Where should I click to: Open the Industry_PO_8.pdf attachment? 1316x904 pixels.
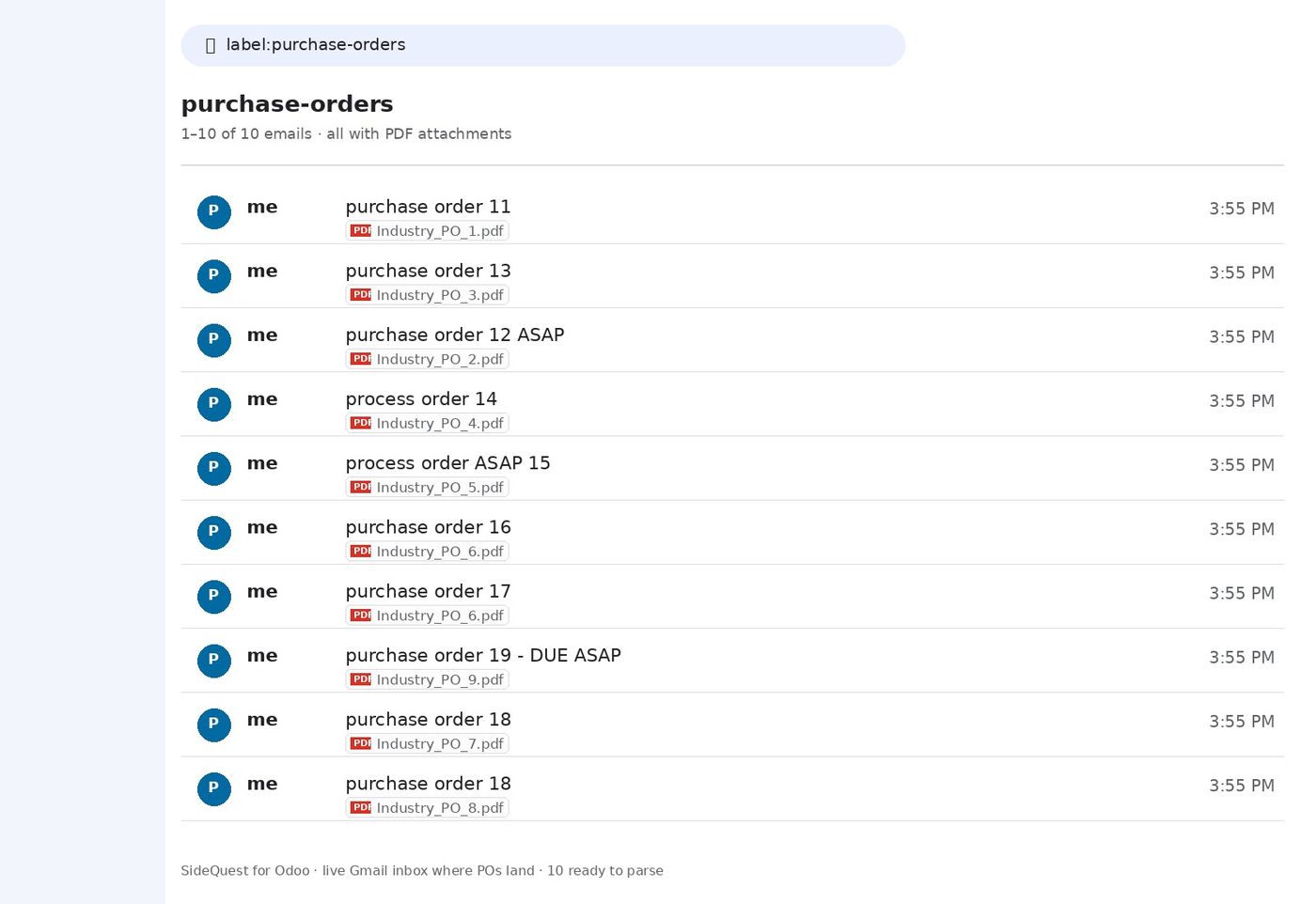[x=427, y=807]
